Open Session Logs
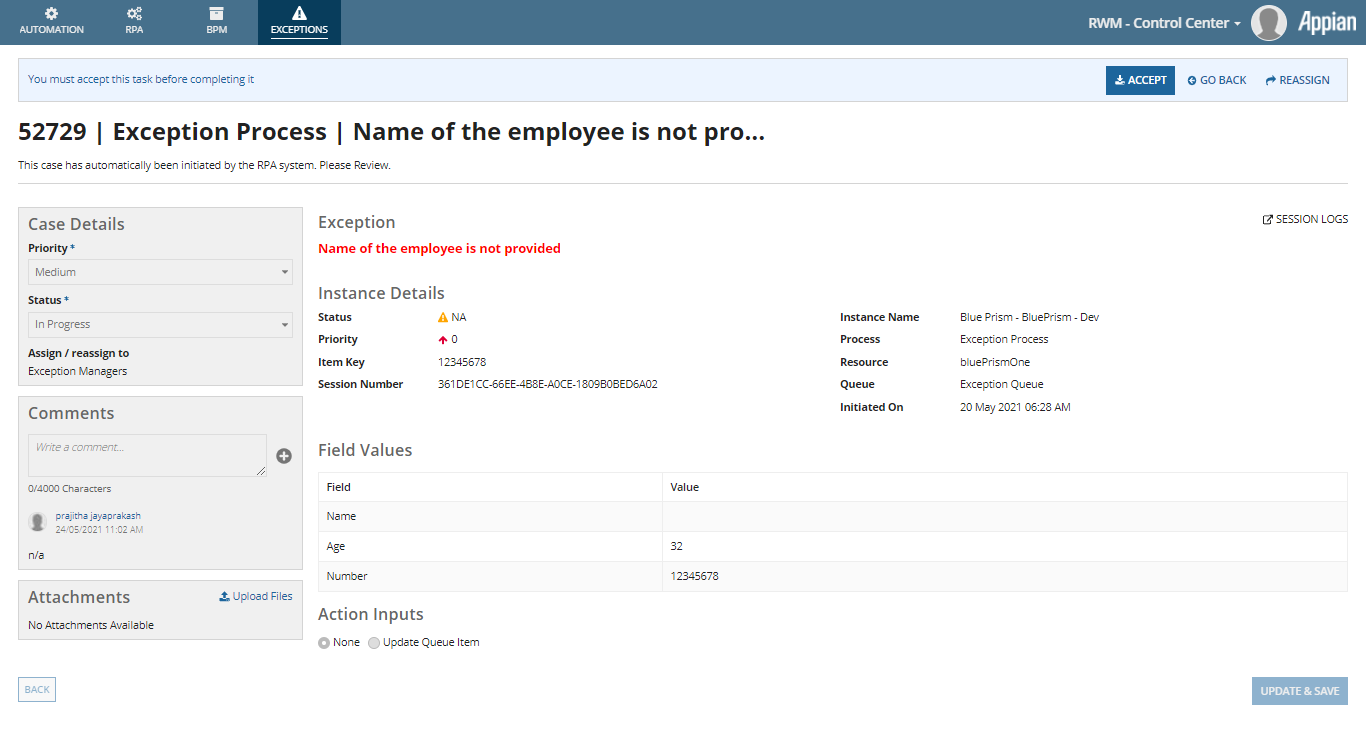Screen dimensions: 1366x735 coord(1305,219)
